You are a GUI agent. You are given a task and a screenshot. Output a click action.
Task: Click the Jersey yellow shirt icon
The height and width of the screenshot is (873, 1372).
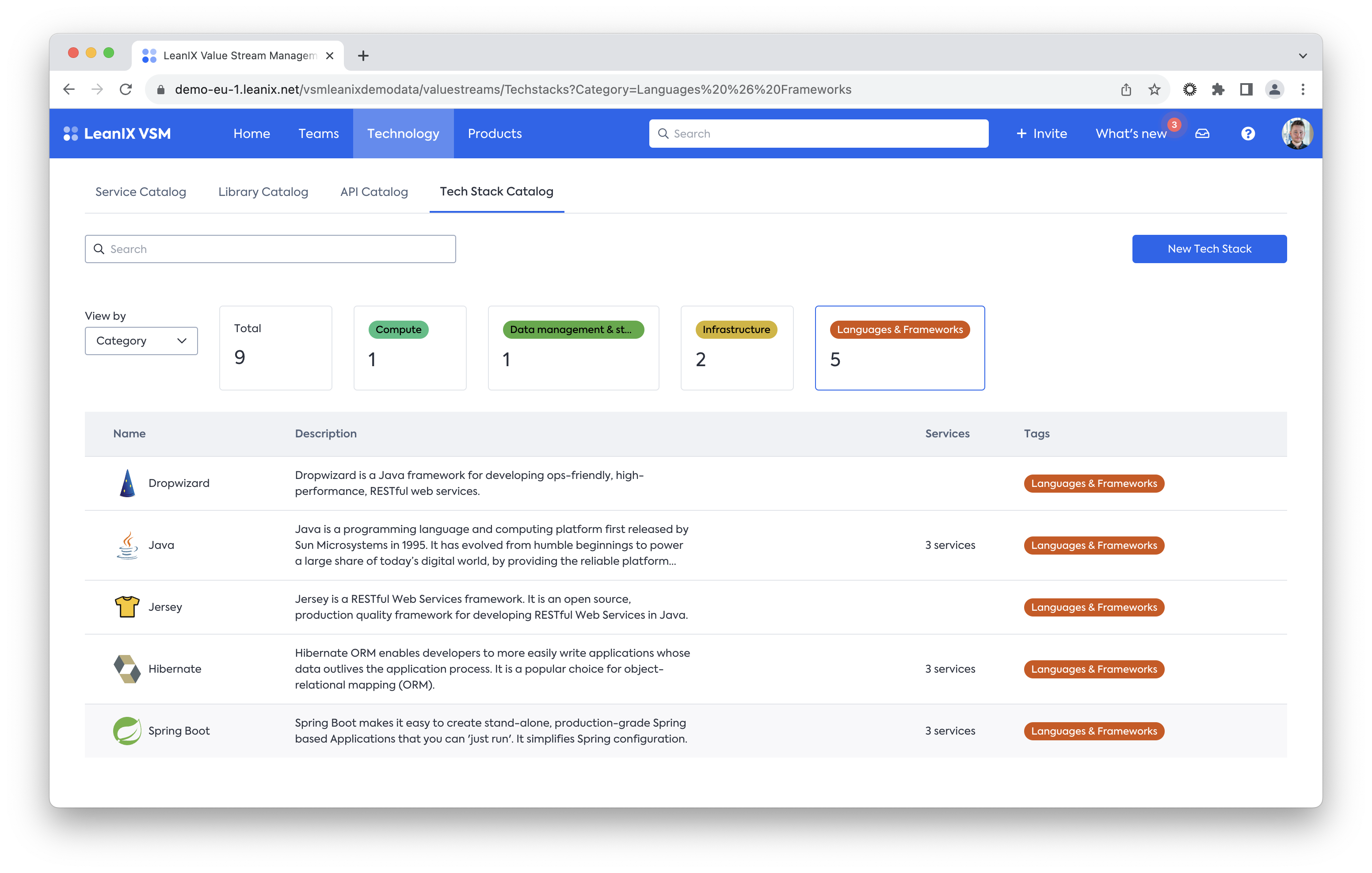click(127, 607)
